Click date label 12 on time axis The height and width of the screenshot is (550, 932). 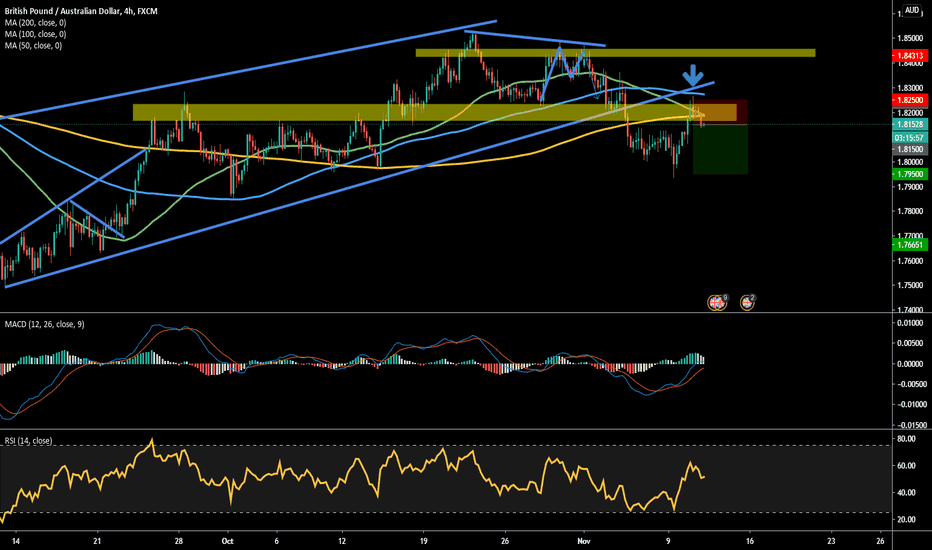[x=342, y=541]
